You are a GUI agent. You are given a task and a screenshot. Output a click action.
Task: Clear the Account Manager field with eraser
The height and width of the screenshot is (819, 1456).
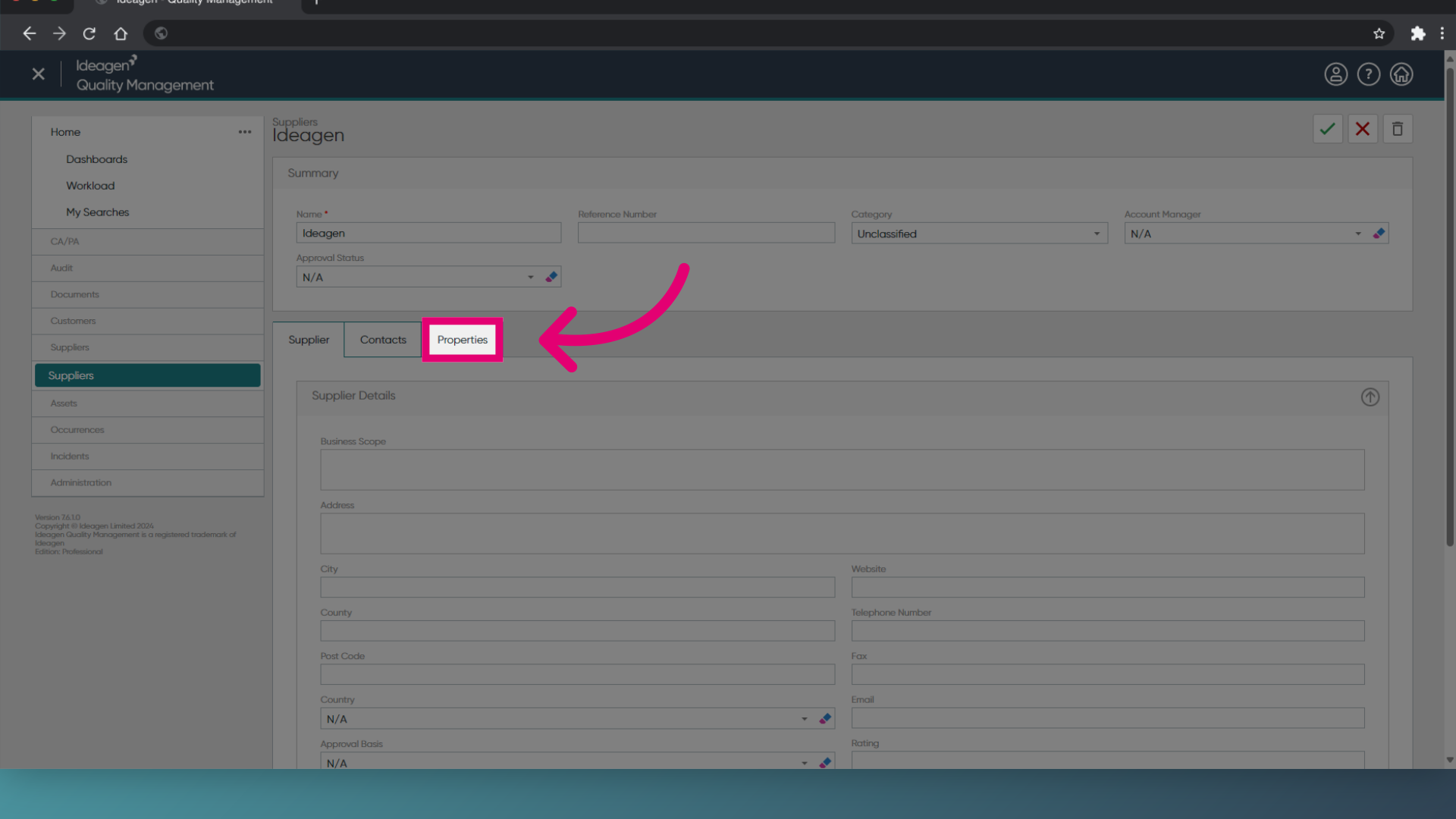(x=1379, y=234)
